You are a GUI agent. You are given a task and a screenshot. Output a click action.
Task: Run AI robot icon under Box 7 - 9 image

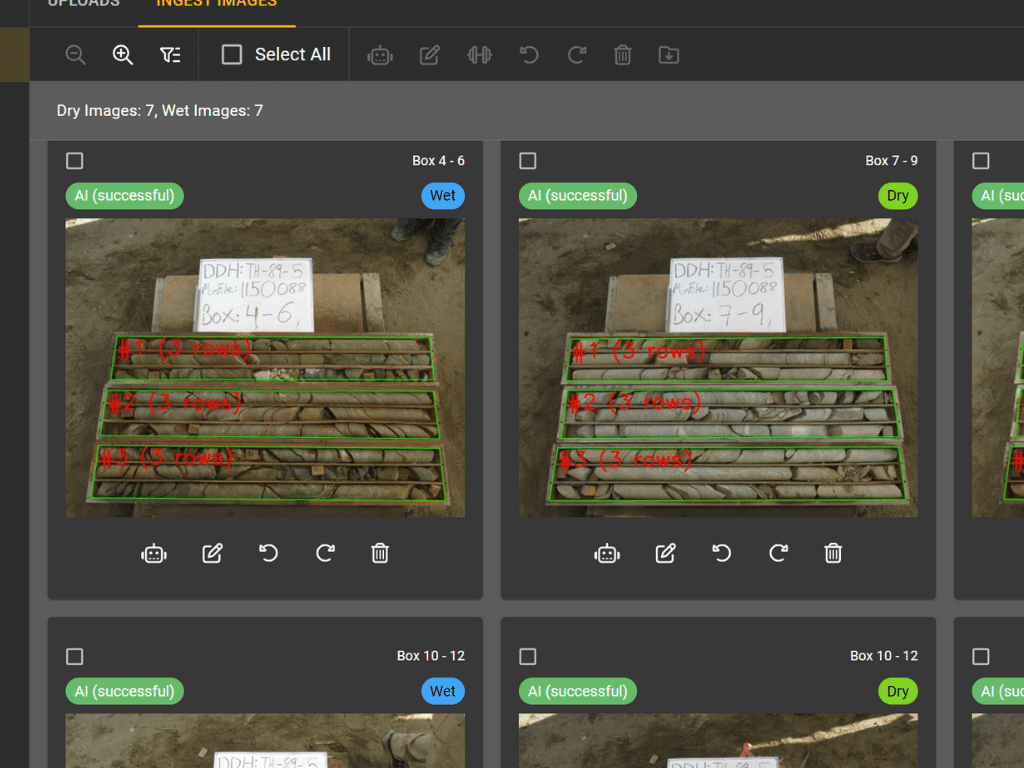pyautogui.click(x=607, y=554)
